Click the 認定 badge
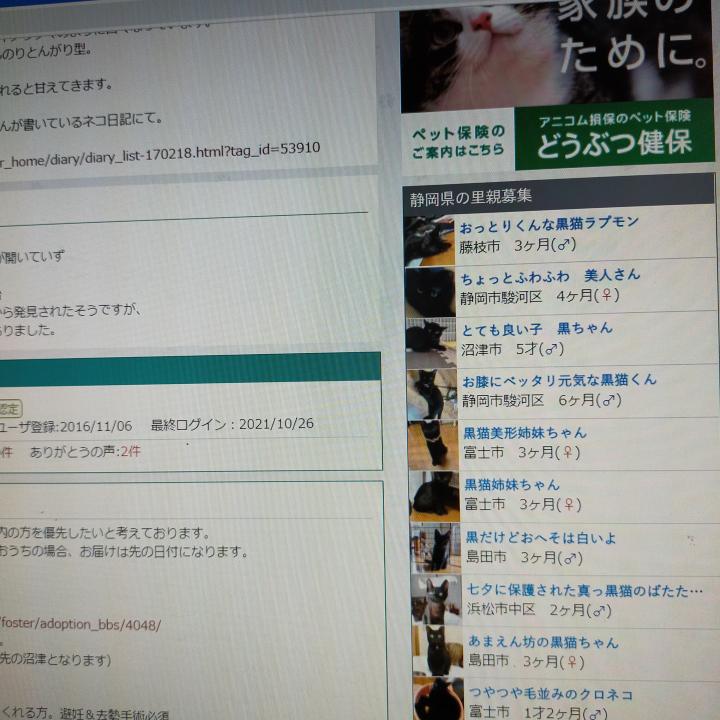 pyautogui.click(x=10, y=408)
